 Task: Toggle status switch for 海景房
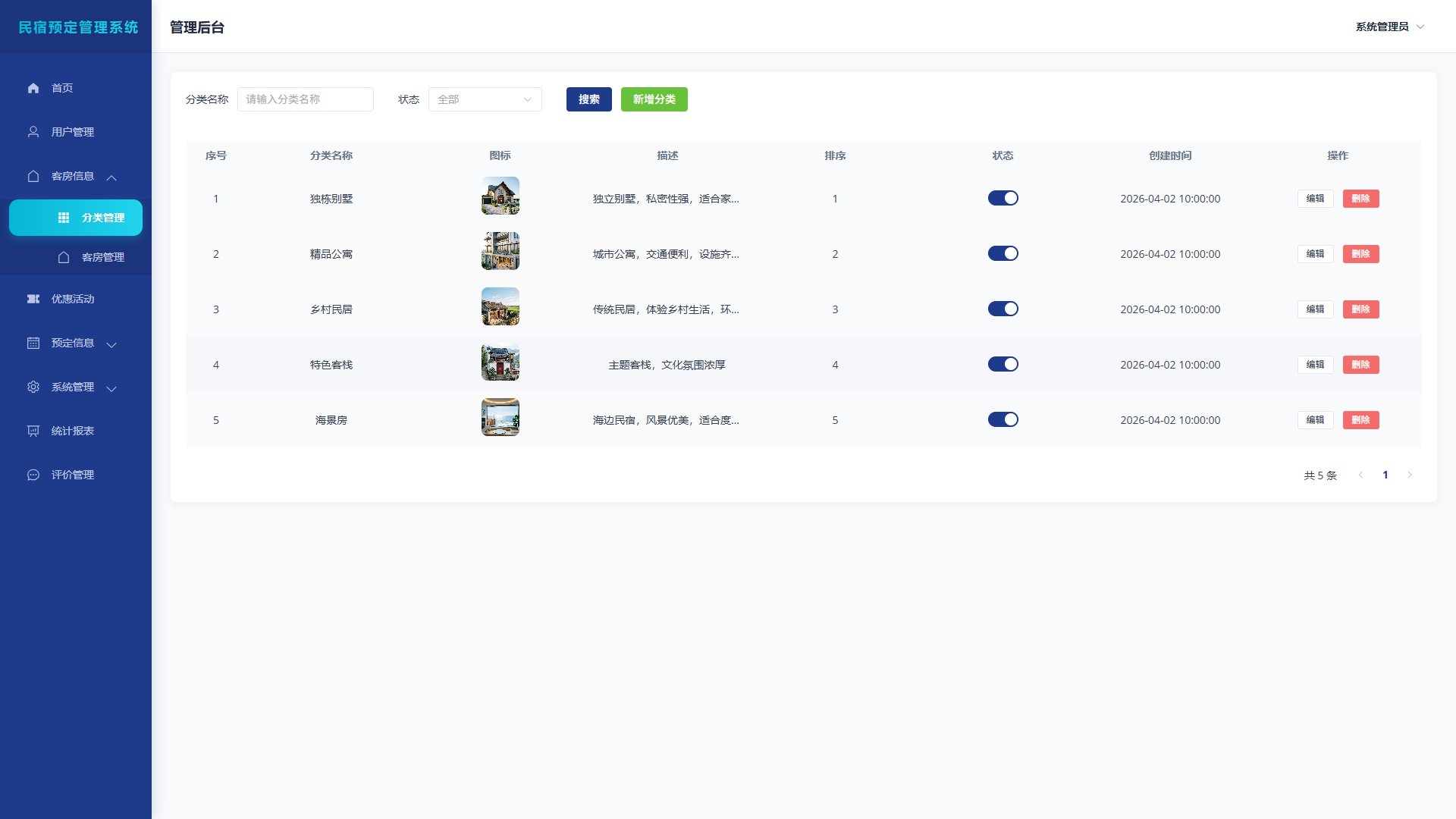1003,419
